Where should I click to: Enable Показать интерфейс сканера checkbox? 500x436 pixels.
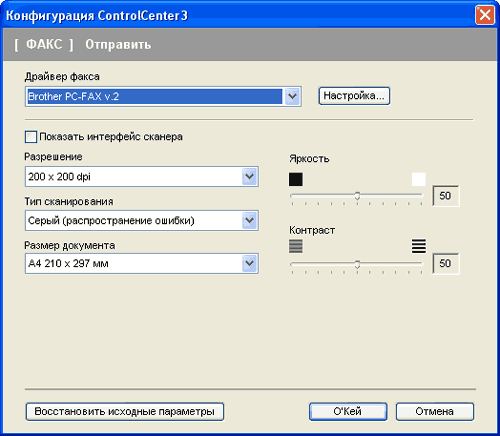(31, 137)
